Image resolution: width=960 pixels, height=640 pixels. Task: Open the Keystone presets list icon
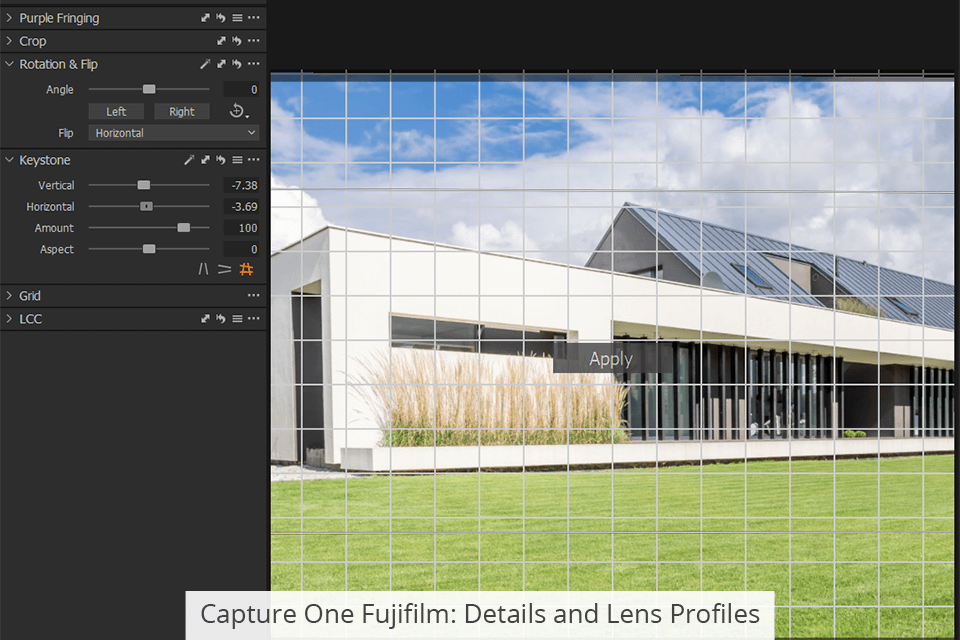click(237, 160)
